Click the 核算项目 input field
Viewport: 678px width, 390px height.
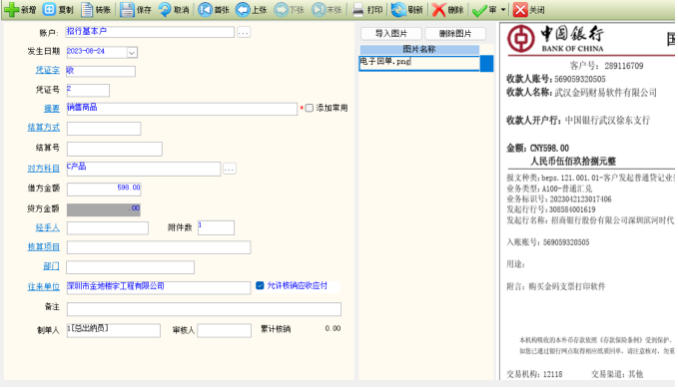(159, 247)
